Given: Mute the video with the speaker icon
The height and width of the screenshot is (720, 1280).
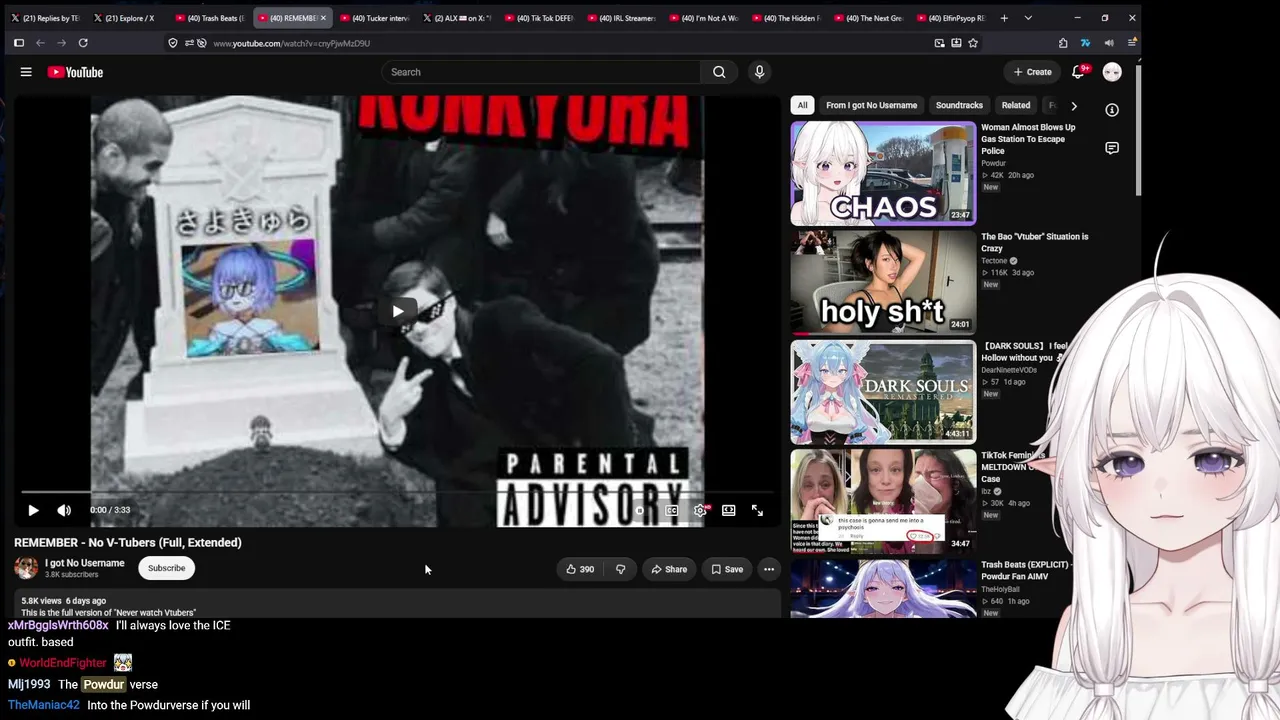Looking at the screenshot, I should pos(64,510).
